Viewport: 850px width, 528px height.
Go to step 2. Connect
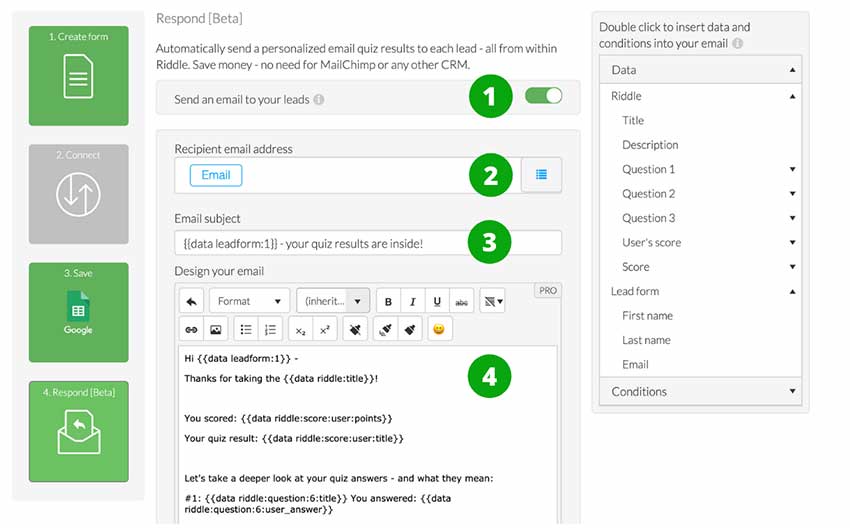tap(79, 194)
